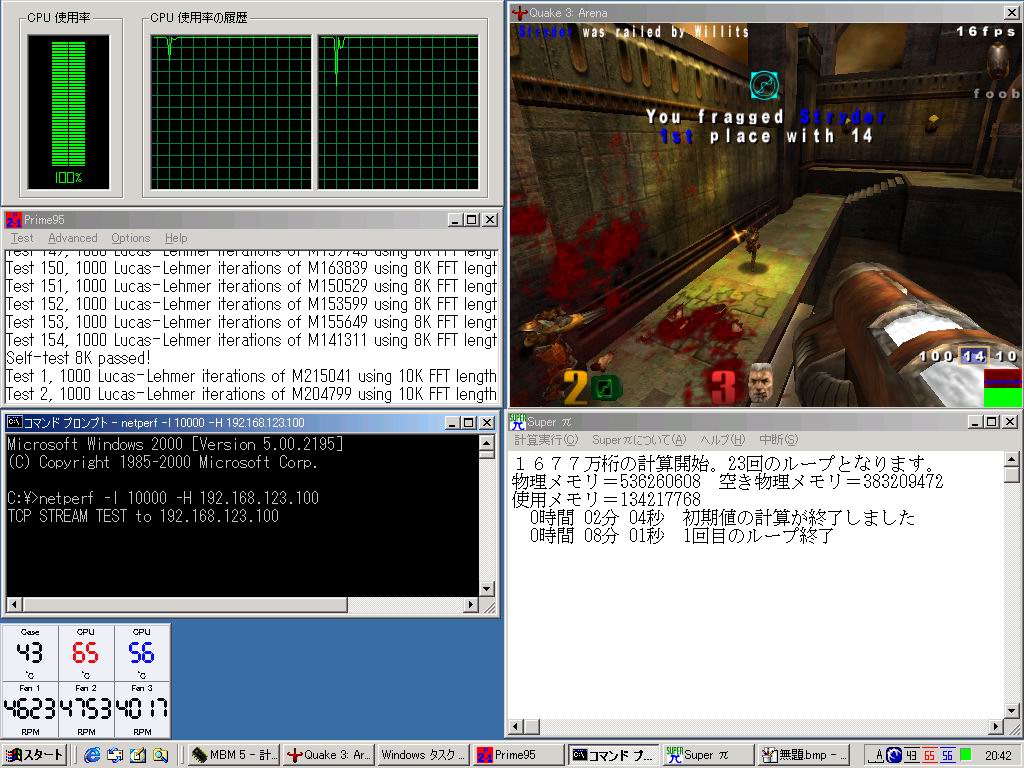1024x768 pixels.
Task: Click command prompt vertical scrollbar down arrow
Action: (x=487, y=588)
